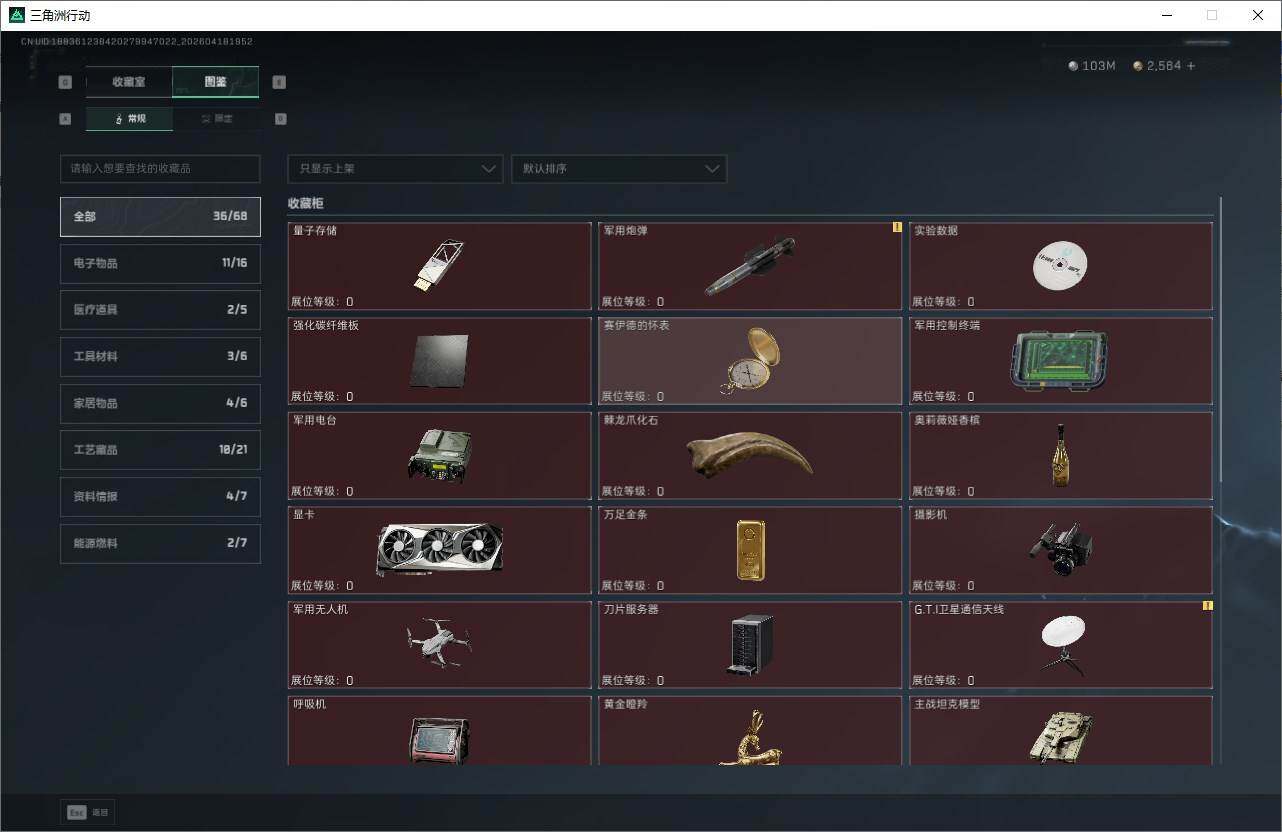Filter by 工具材料 category
Image resolution: width=1282 pixels, height=832 pixels.
click(x=160, y=357)
